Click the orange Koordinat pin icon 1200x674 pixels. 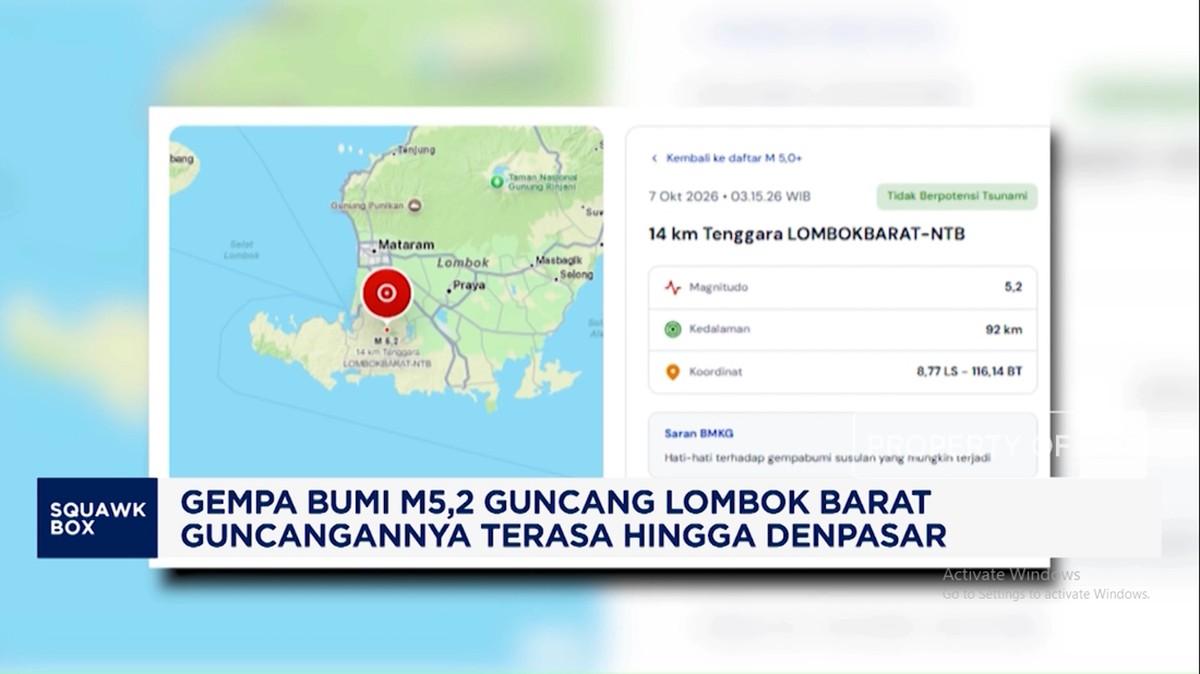point(673,372)
